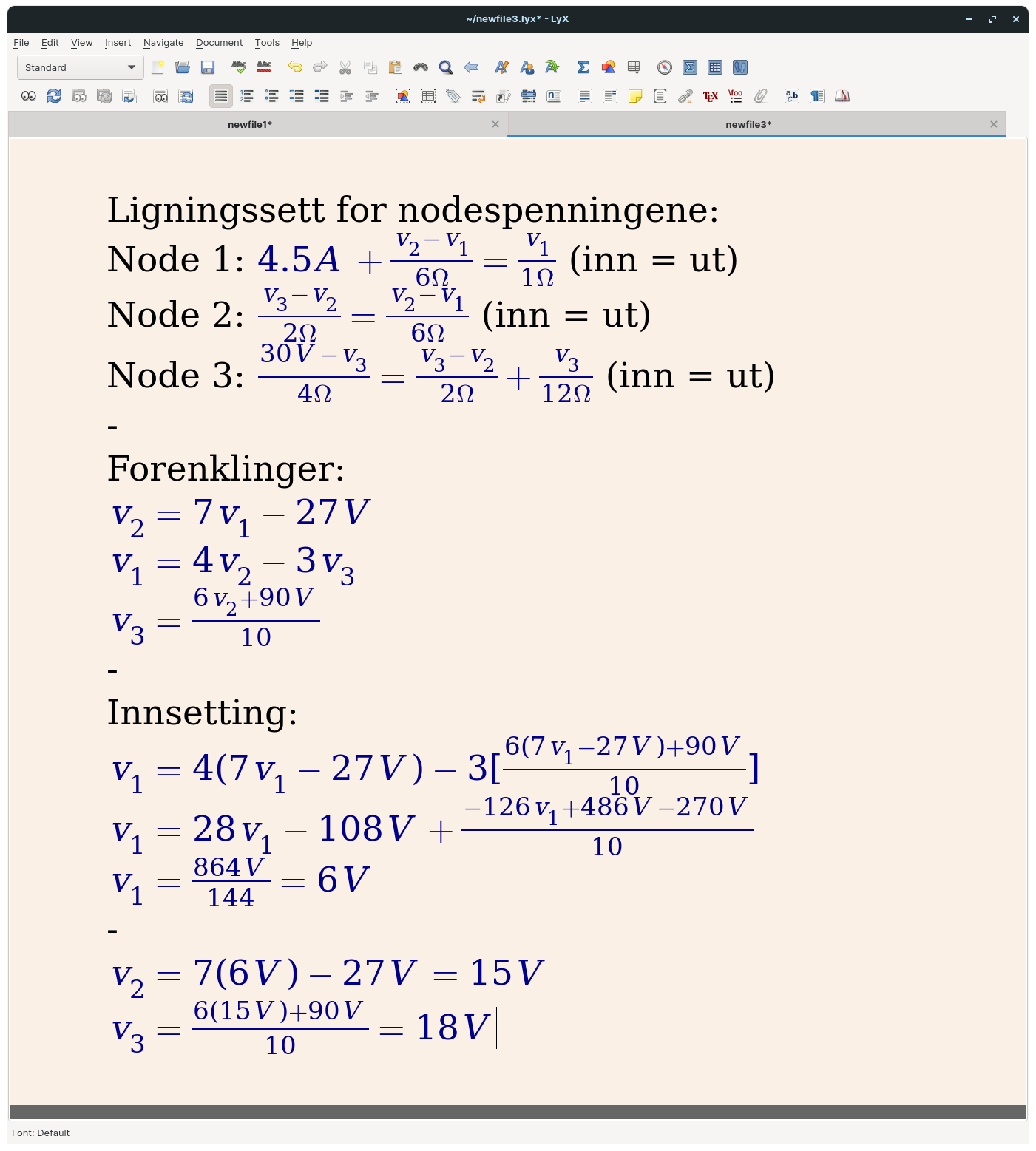The width and height of the screenshot is (1036, 1151).
Task: Open text style a-c-b icon
Action: coord(792,96)
